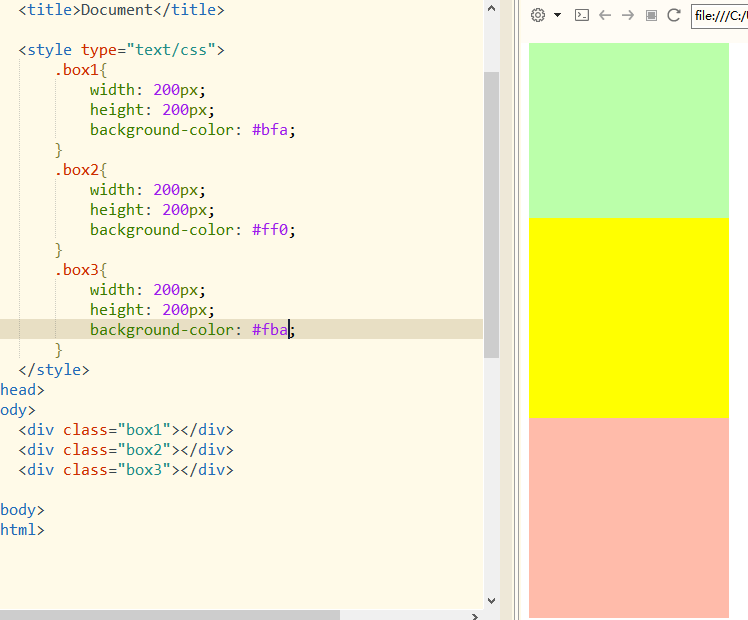The height and width of the screenshot is (620, 748).
Task: Place cursor on #ff0 color value
Action: [x=270, y=230]
